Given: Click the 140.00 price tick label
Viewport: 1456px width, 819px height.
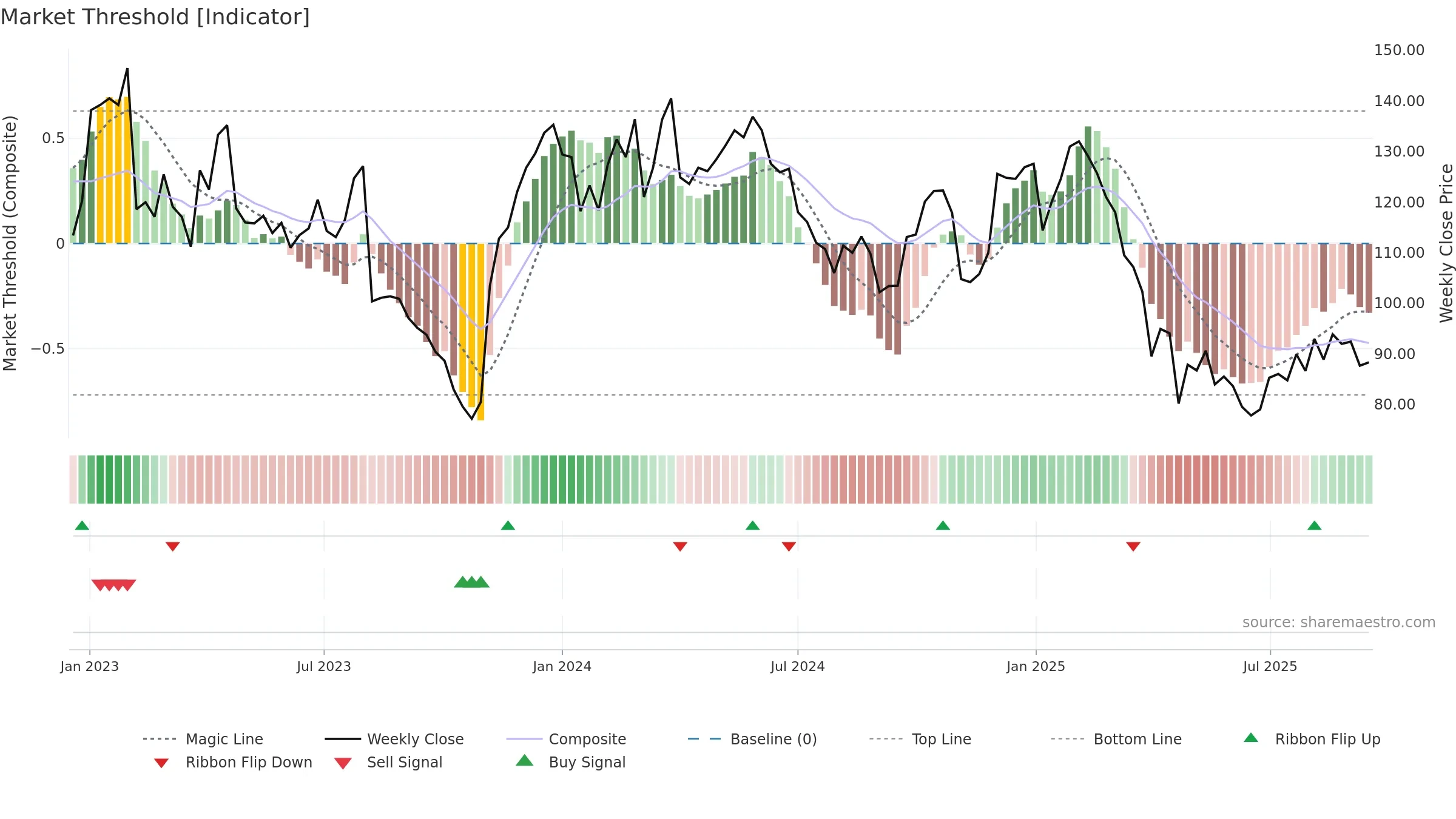Looking at the screenshot, I should (x=1399, y=101).
